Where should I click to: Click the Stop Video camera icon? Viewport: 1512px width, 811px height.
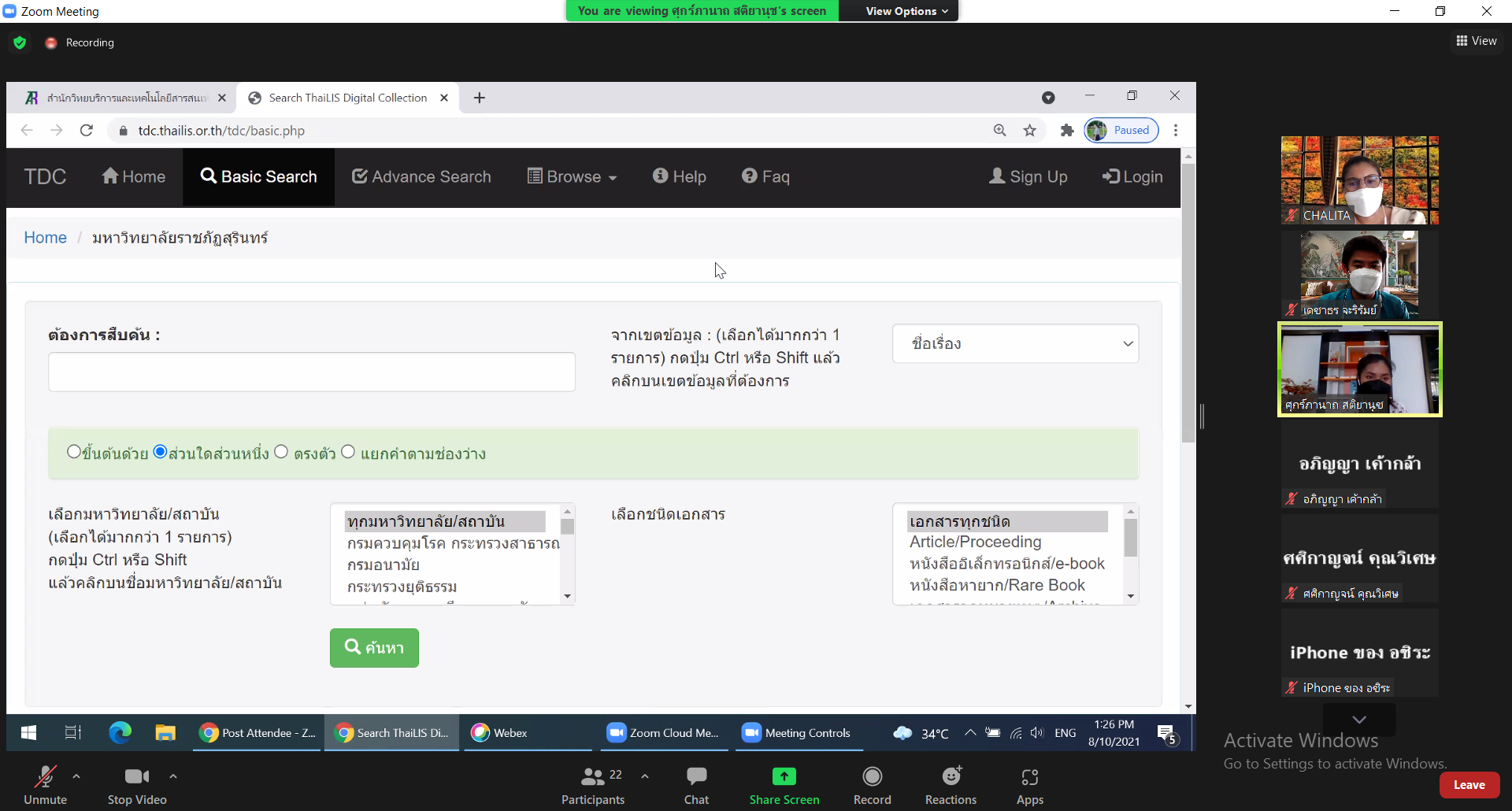pos(136,777)
